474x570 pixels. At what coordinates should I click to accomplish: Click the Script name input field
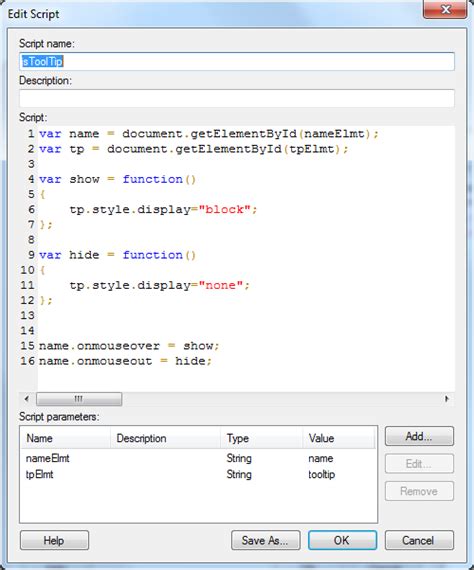pos(237,61)
